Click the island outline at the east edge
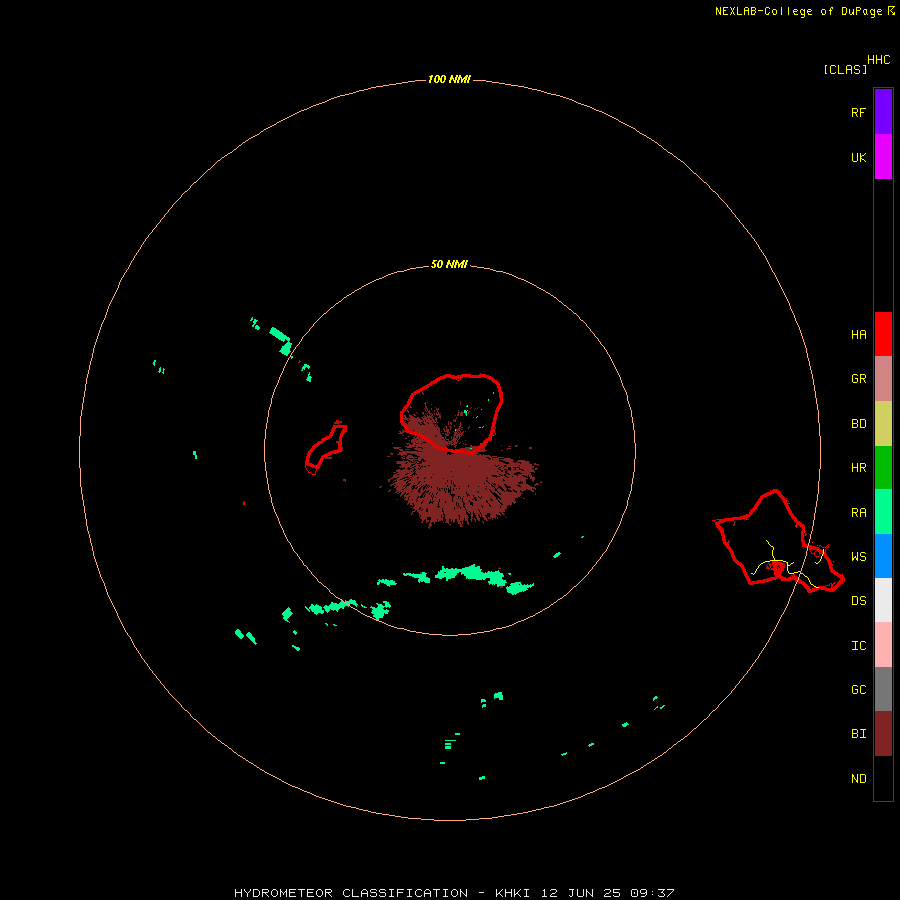This screenshot has width=900, height=900. 778,541
